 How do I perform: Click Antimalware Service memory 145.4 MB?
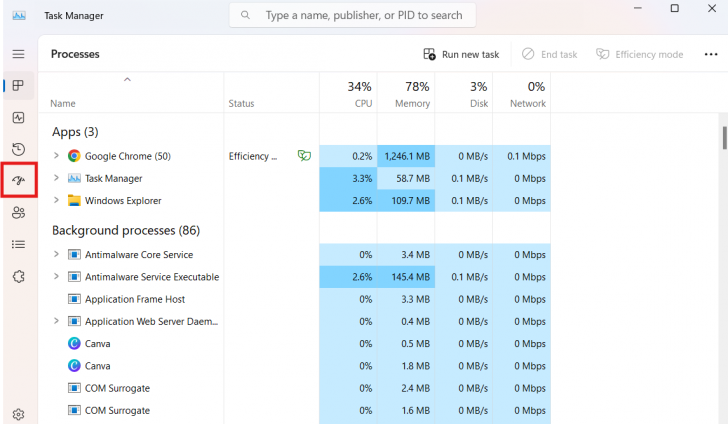pos(410,277)
